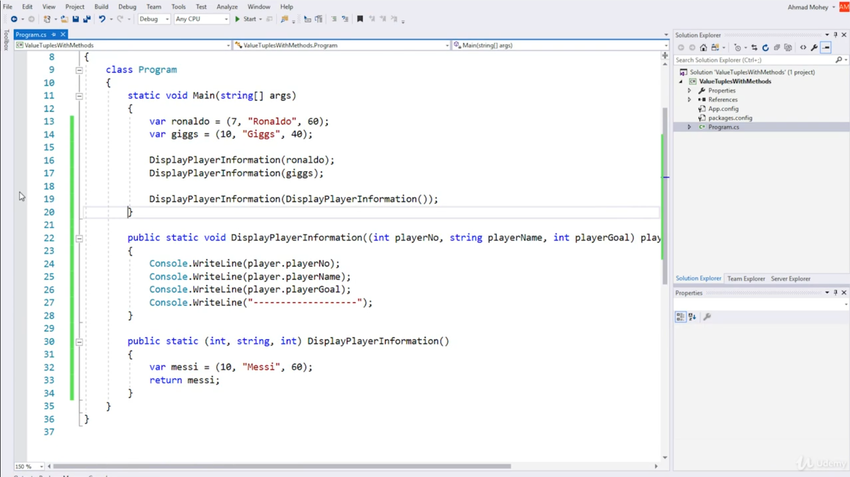The width and height of the screenshot is (850, 477).
Task: Open the Debug menu
Action: (x=127, y=7)
